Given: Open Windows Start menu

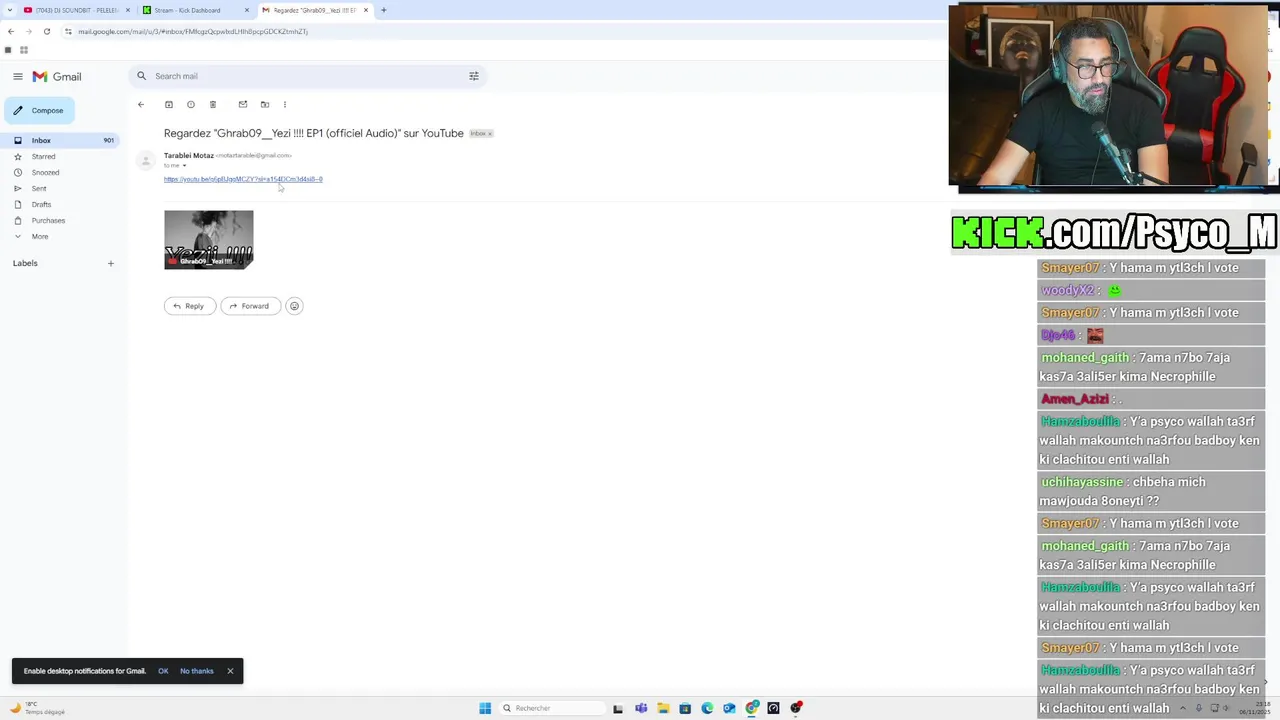Looking at the screenshot, I should (485, 708).
